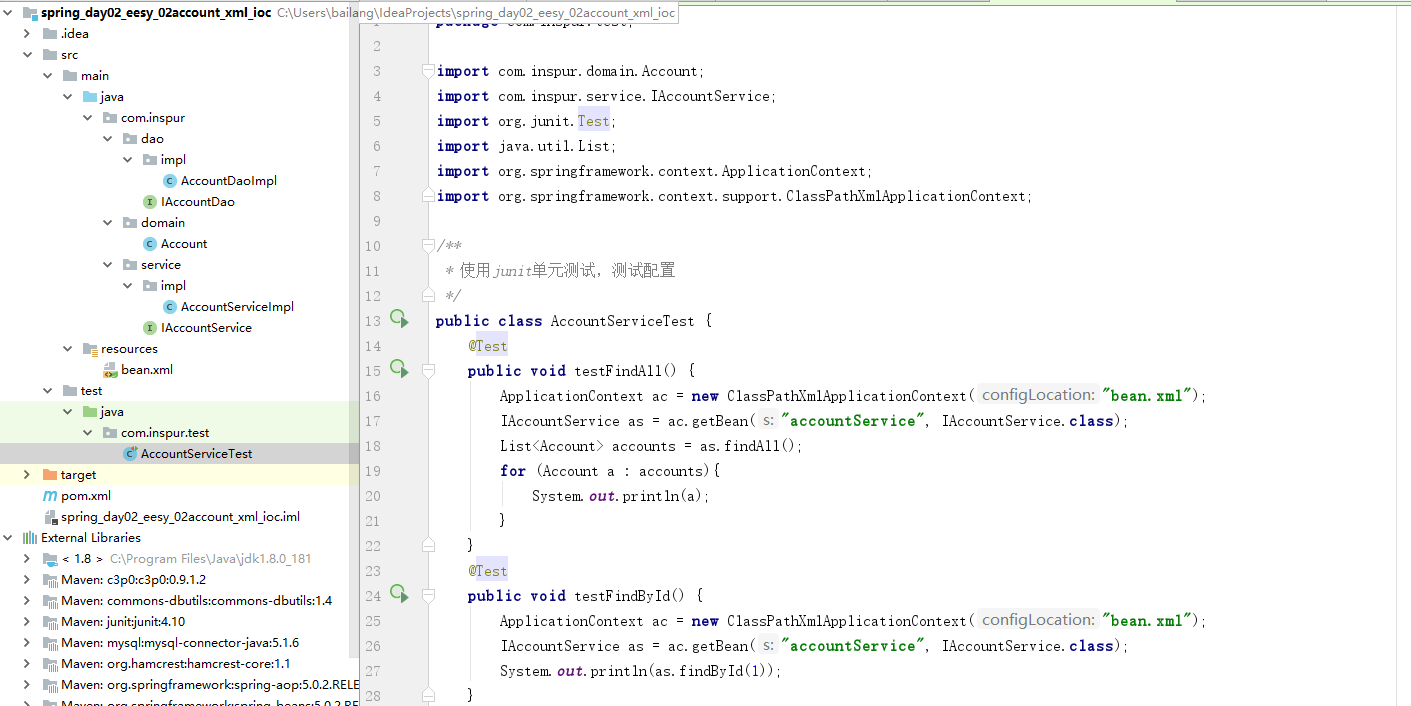This screenshot has width=1411, height=706.
Task: Click the AccountServiceTest test class icon
Action: 130,454
